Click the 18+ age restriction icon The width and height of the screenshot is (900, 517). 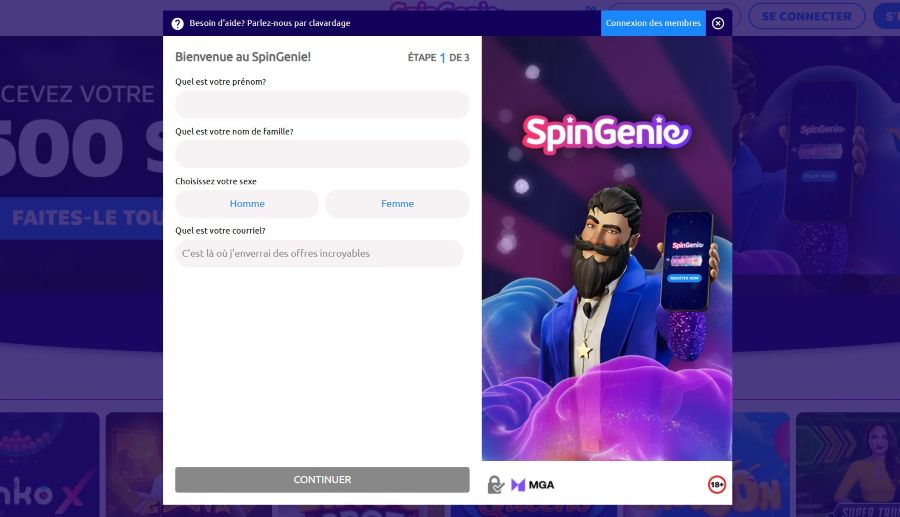tap(717, 485)
